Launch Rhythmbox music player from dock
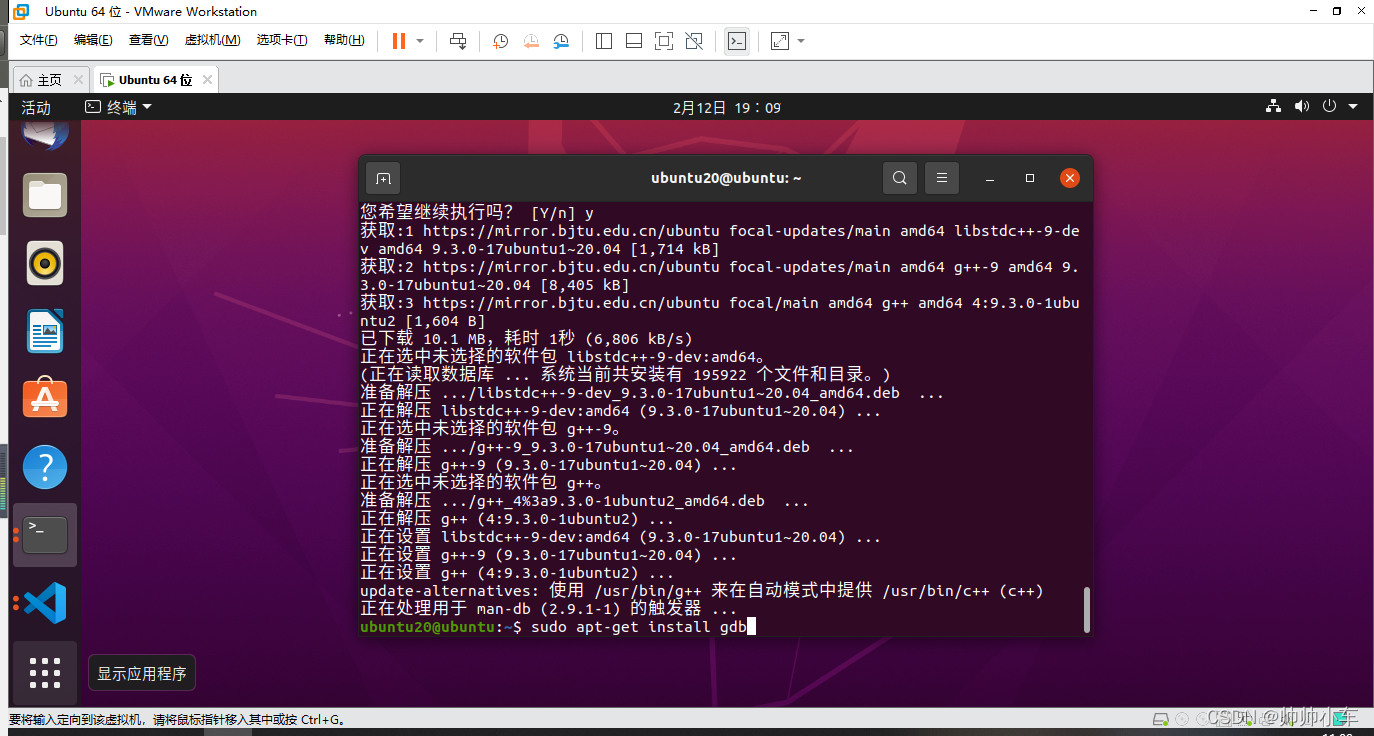Viewport: 1374px width, 736px height. [45, 263]
